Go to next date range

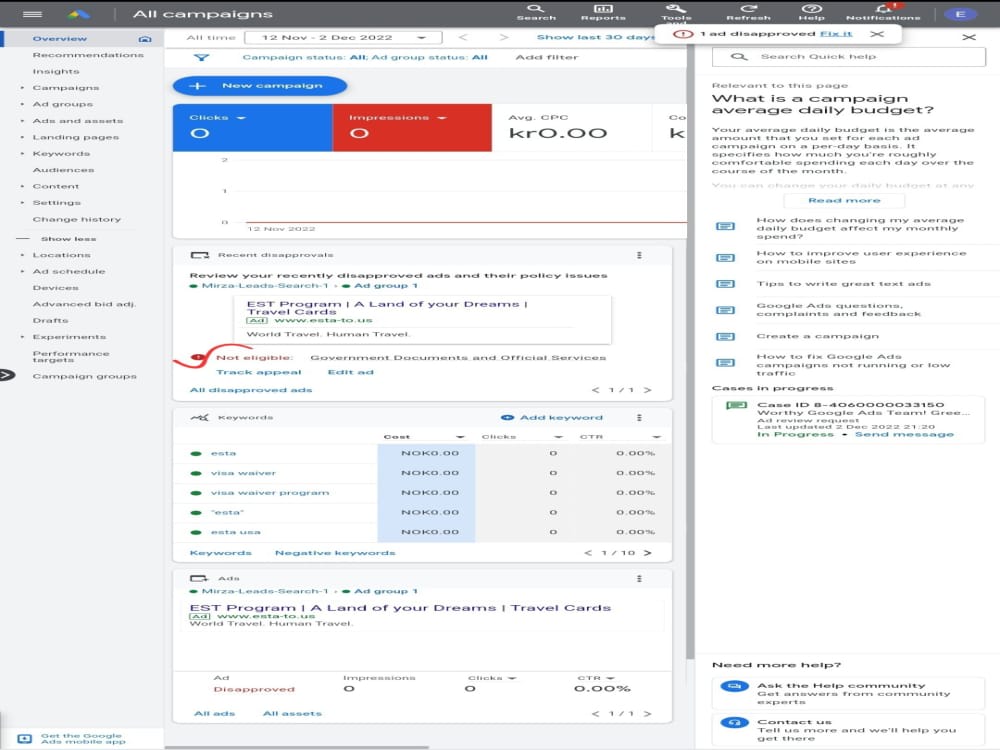click(504, 38)
